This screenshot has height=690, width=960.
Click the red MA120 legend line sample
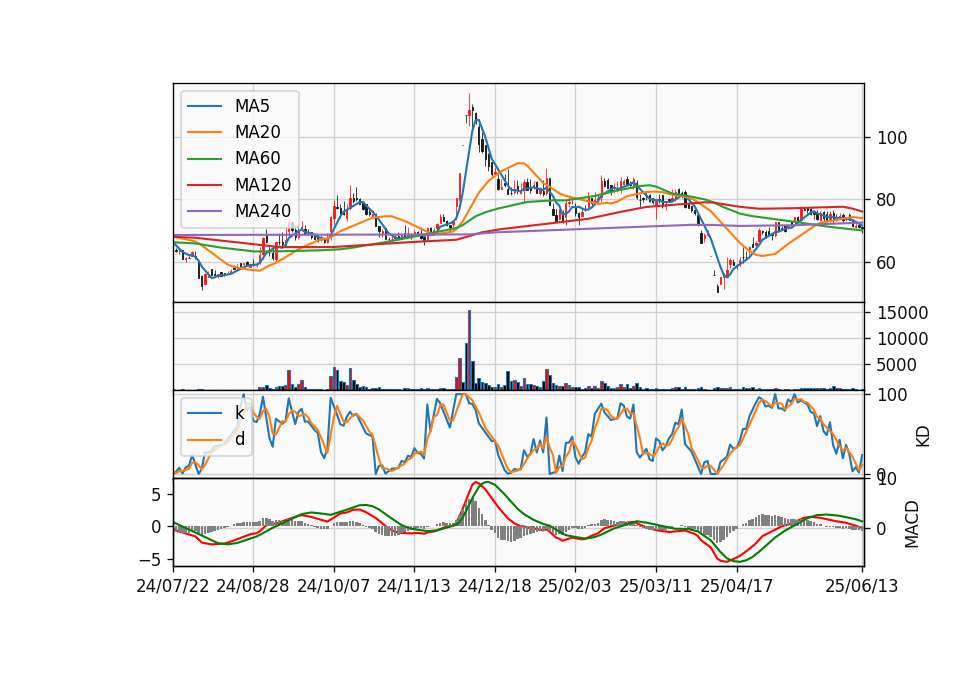pyautogui.click(x=205, y=185)
